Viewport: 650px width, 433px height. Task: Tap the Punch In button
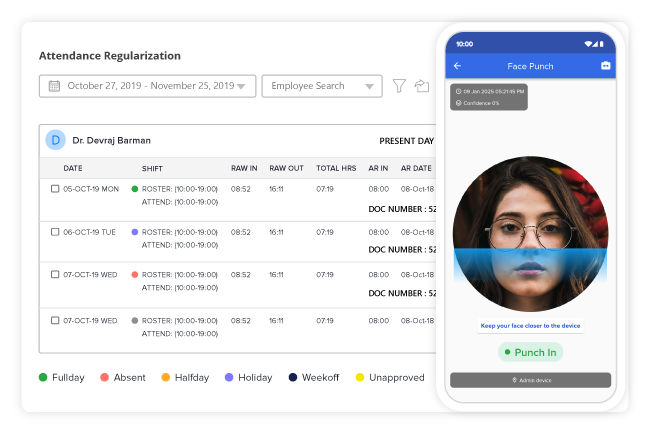tap(530, 352)
